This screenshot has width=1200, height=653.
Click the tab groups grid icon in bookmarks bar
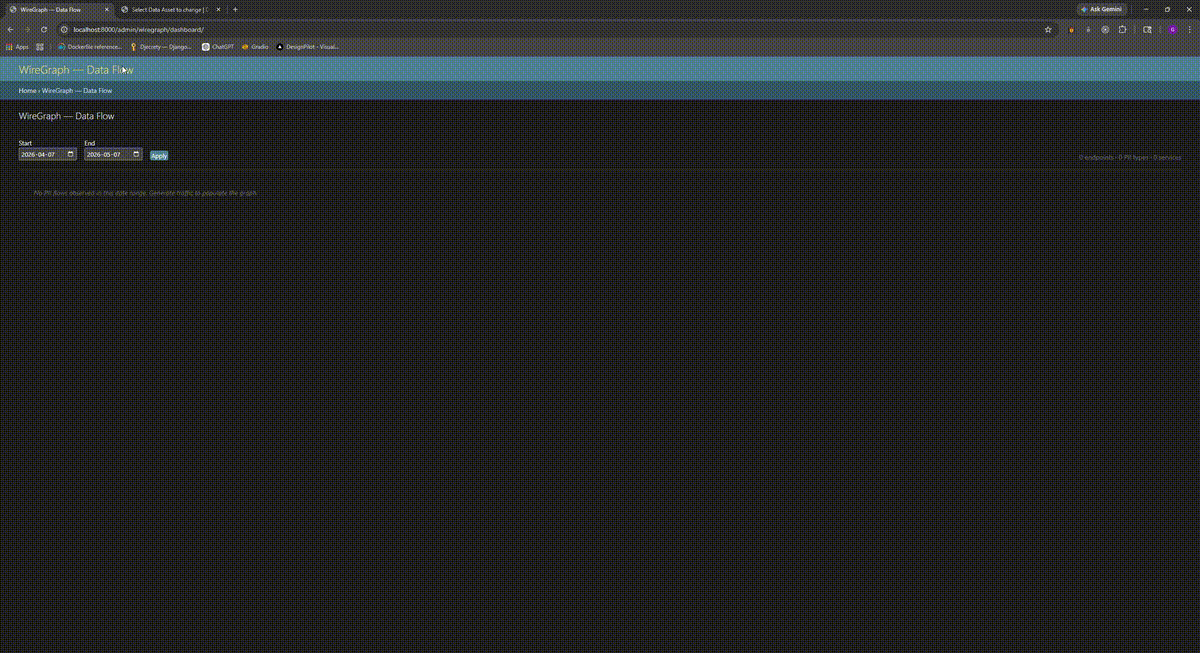(x=40, y=47)
